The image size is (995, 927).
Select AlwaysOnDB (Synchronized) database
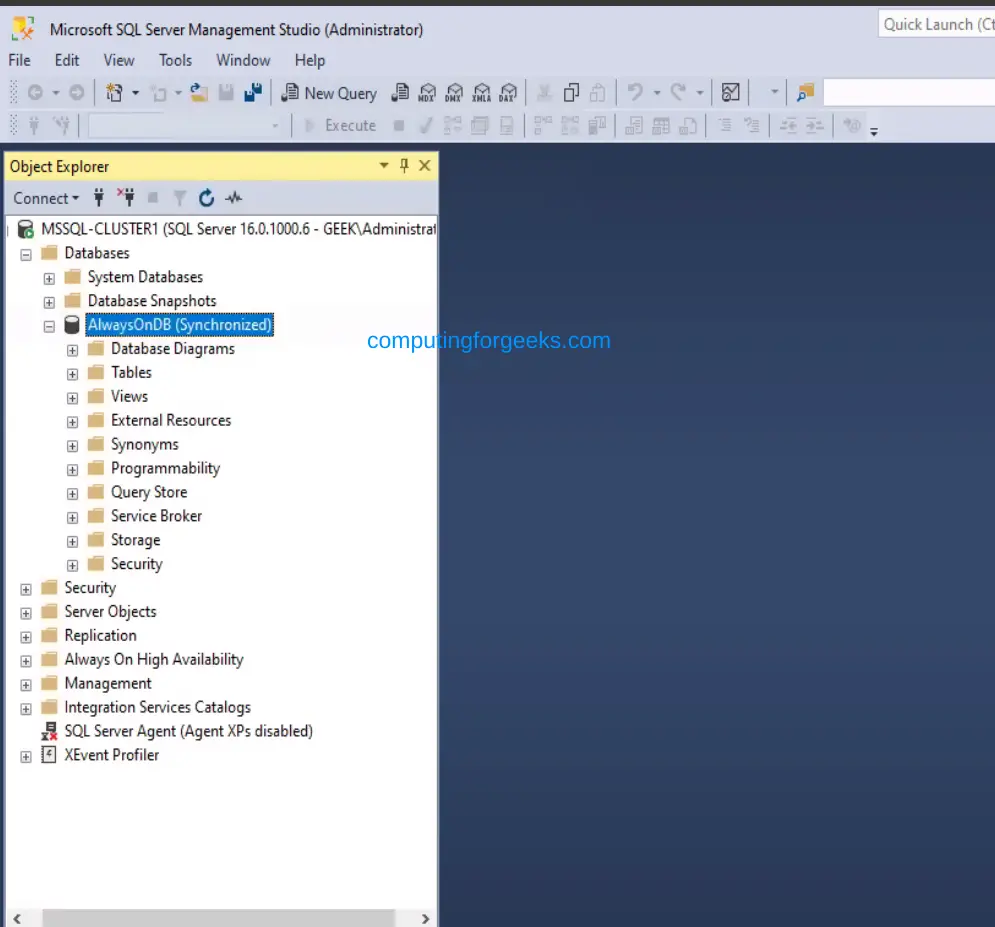pyautogui.click(x=180, y=325)
